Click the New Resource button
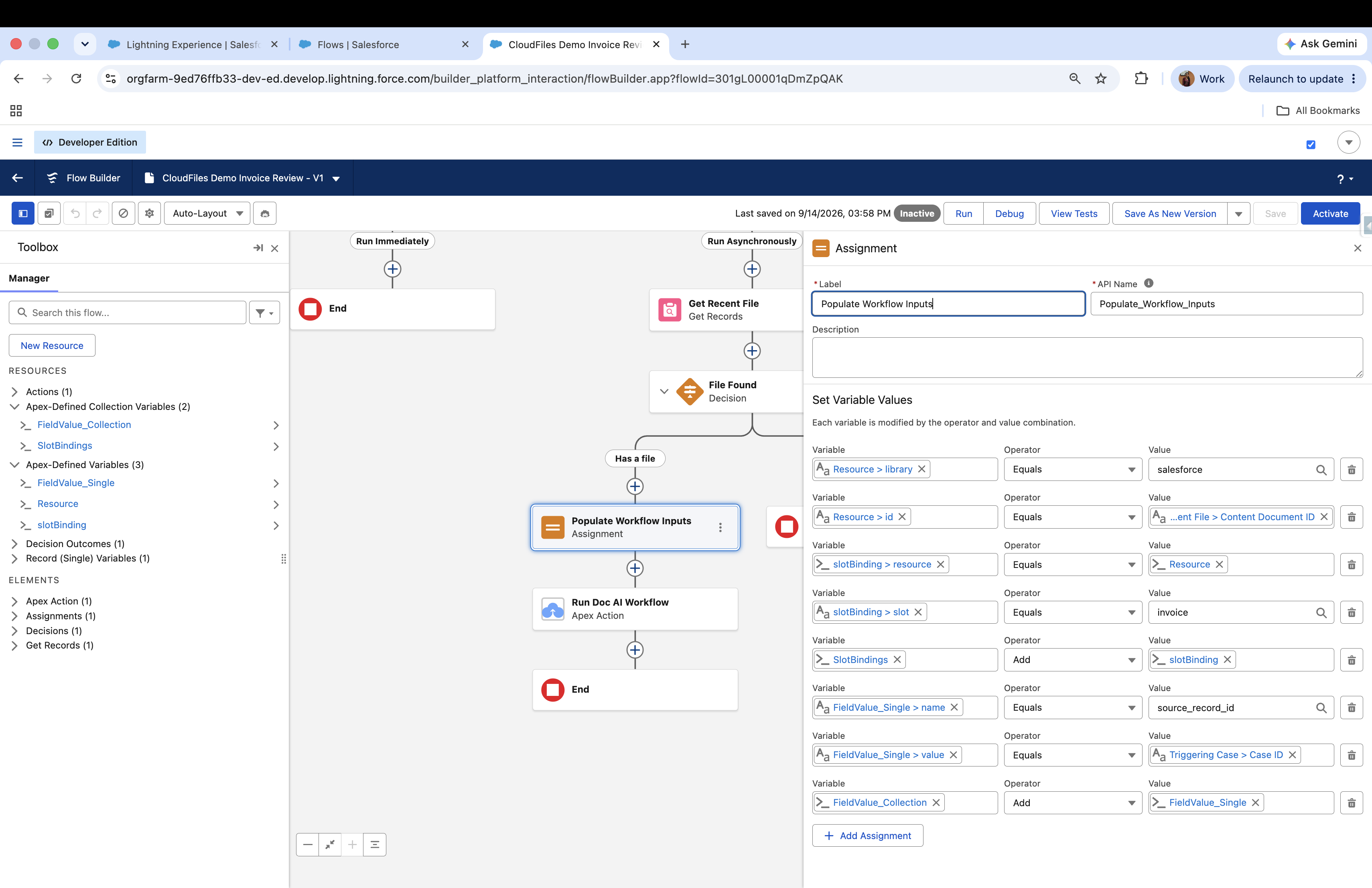The height and width of the screenshot is (888, 1372). pyautogui.click(x=52, y=346)
